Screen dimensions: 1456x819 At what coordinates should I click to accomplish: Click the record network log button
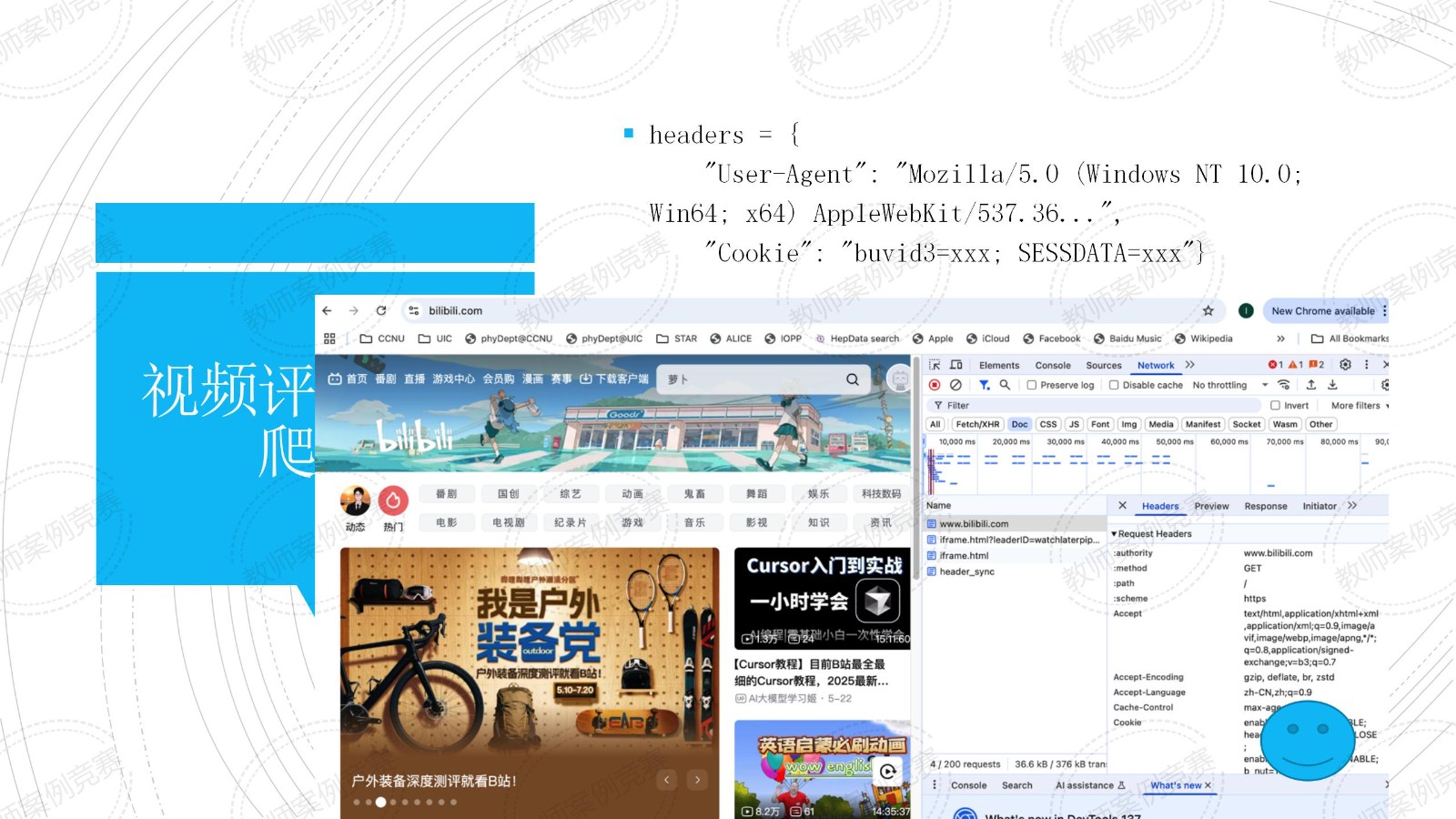(935, 385)
